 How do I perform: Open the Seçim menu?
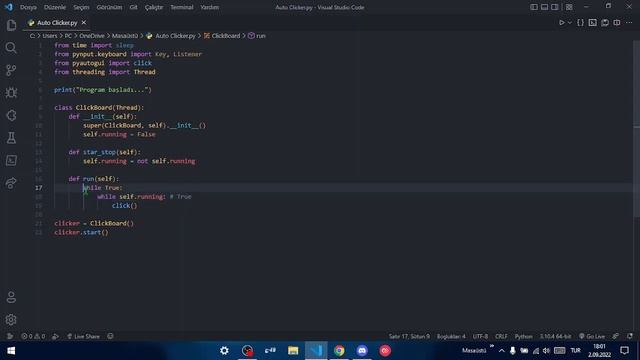81,7
